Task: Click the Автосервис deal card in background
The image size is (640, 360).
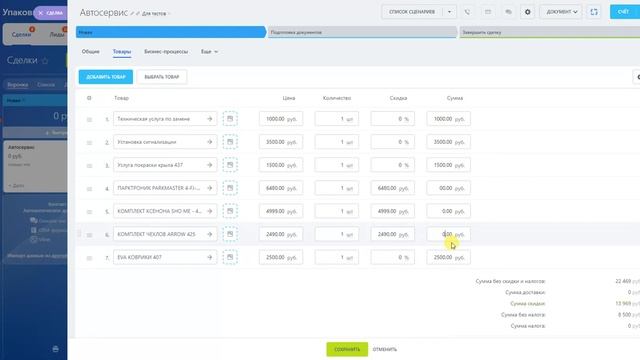Action: [36, 167]
